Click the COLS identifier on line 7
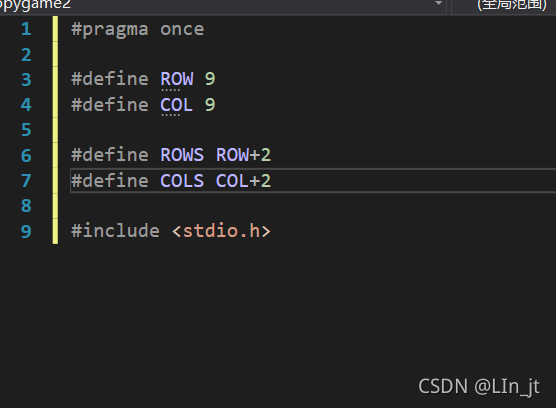 (x=182, y=181)
